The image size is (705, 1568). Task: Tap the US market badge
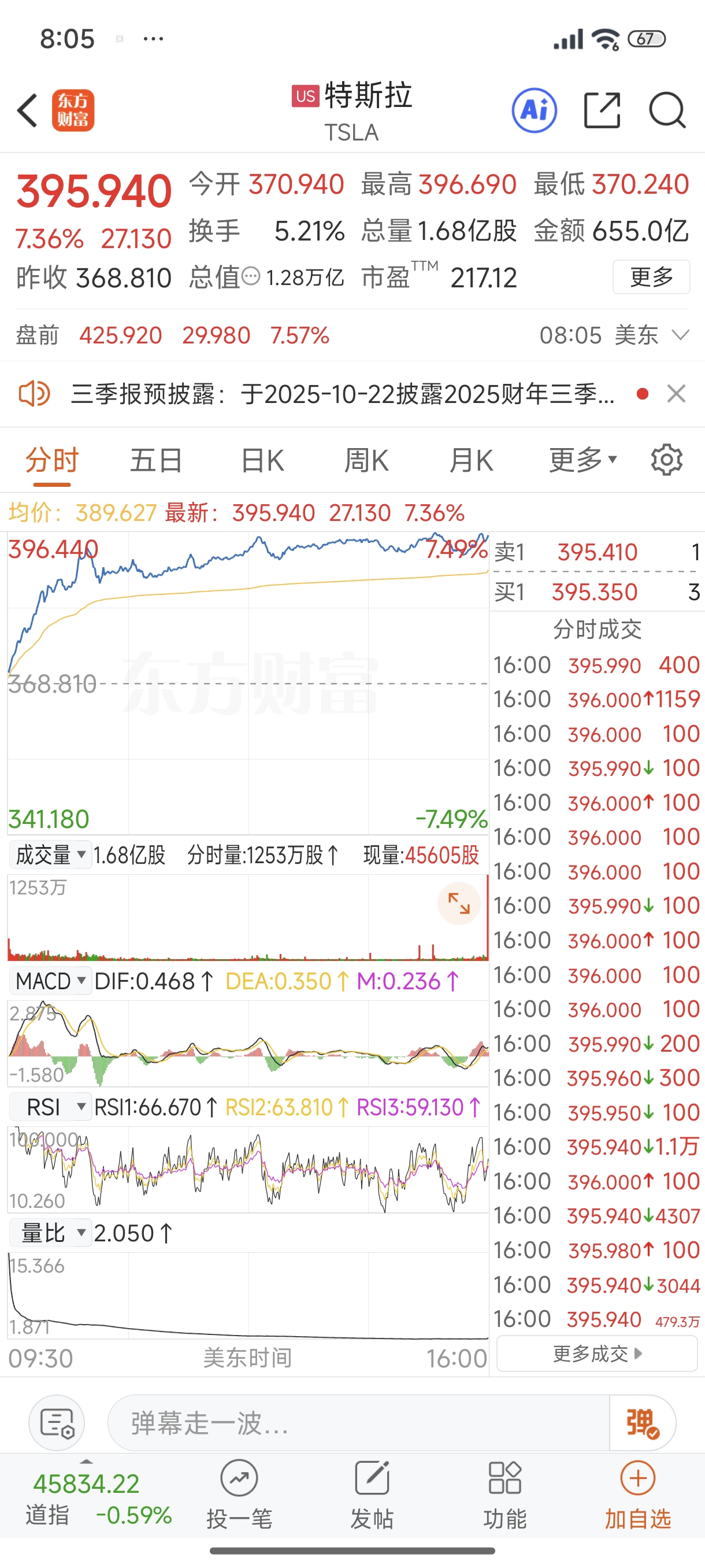[305, 96]
